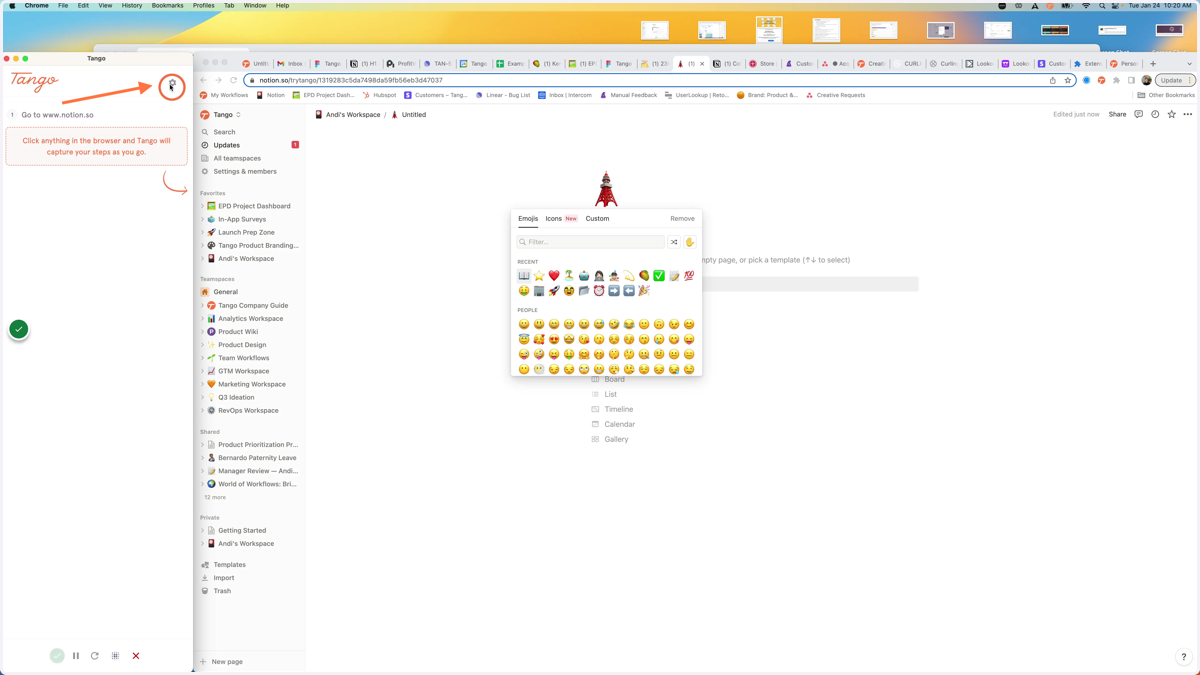1200x675 pixels.
Task: Open Q3 Ideation teamspace
Action: point(236,397)
